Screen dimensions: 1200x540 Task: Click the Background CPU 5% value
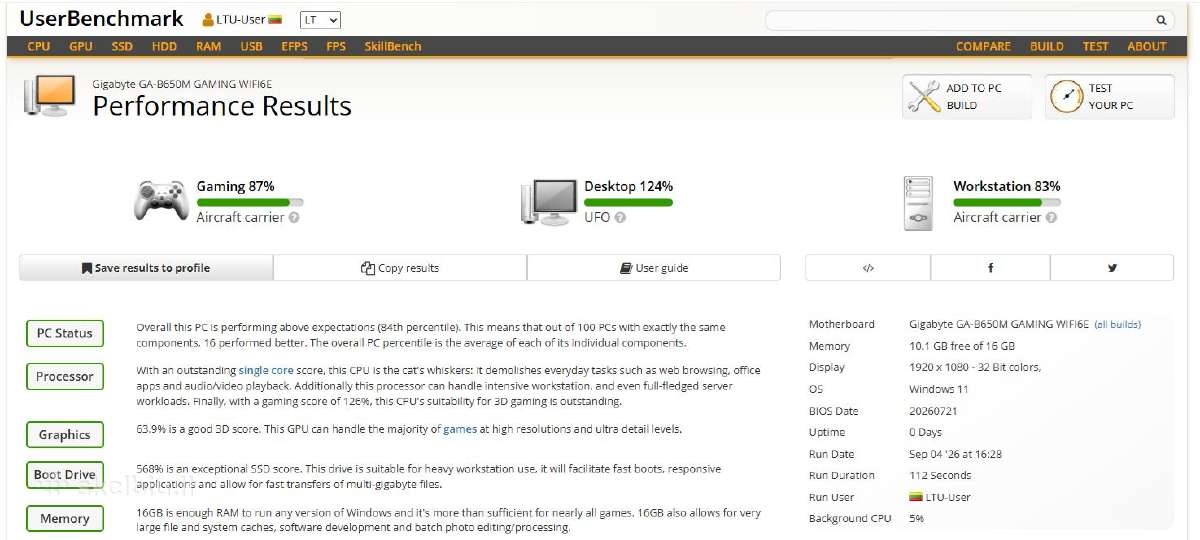click(916, 519)
